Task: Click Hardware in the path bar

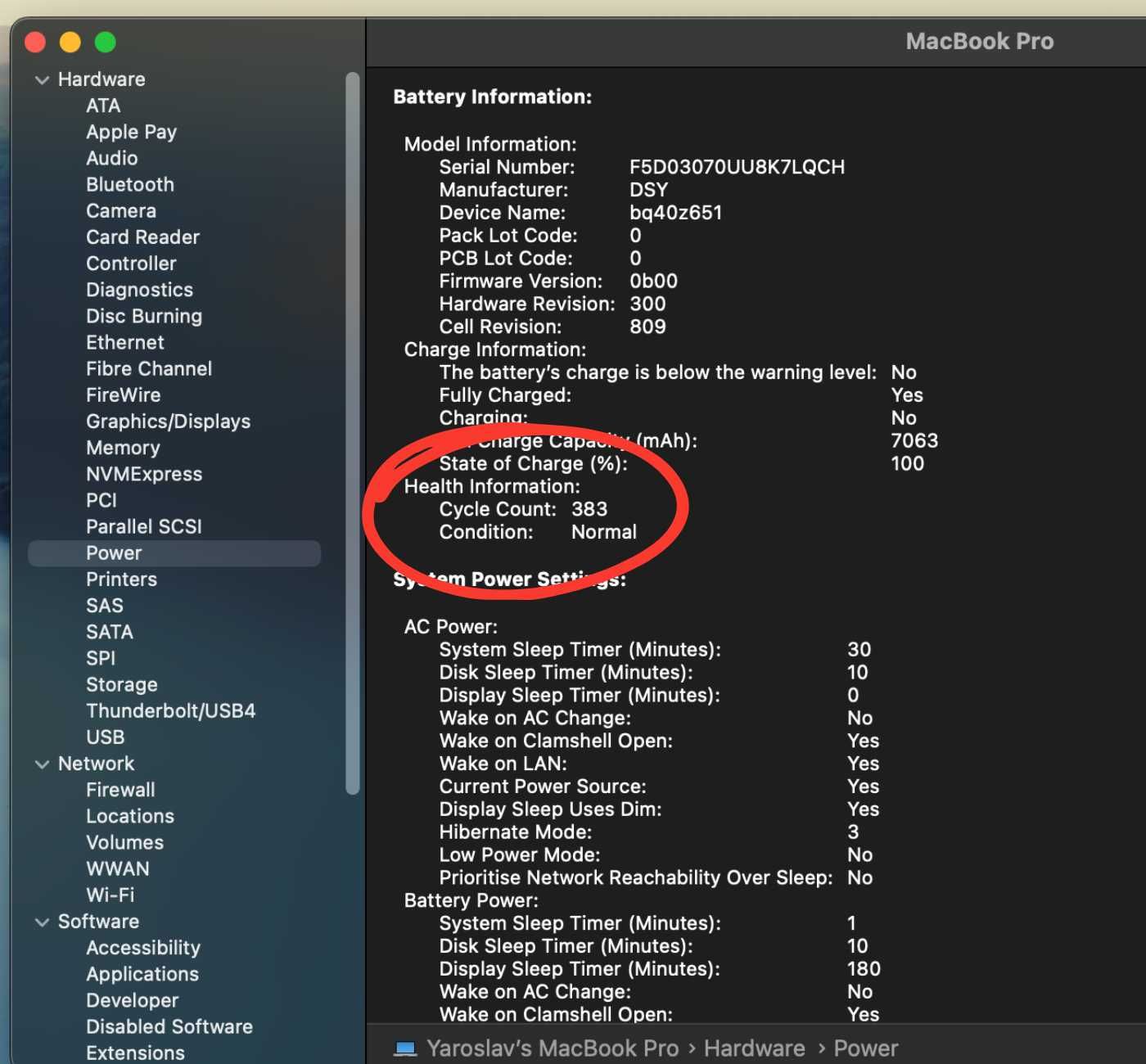Action: click(754, 1048)
